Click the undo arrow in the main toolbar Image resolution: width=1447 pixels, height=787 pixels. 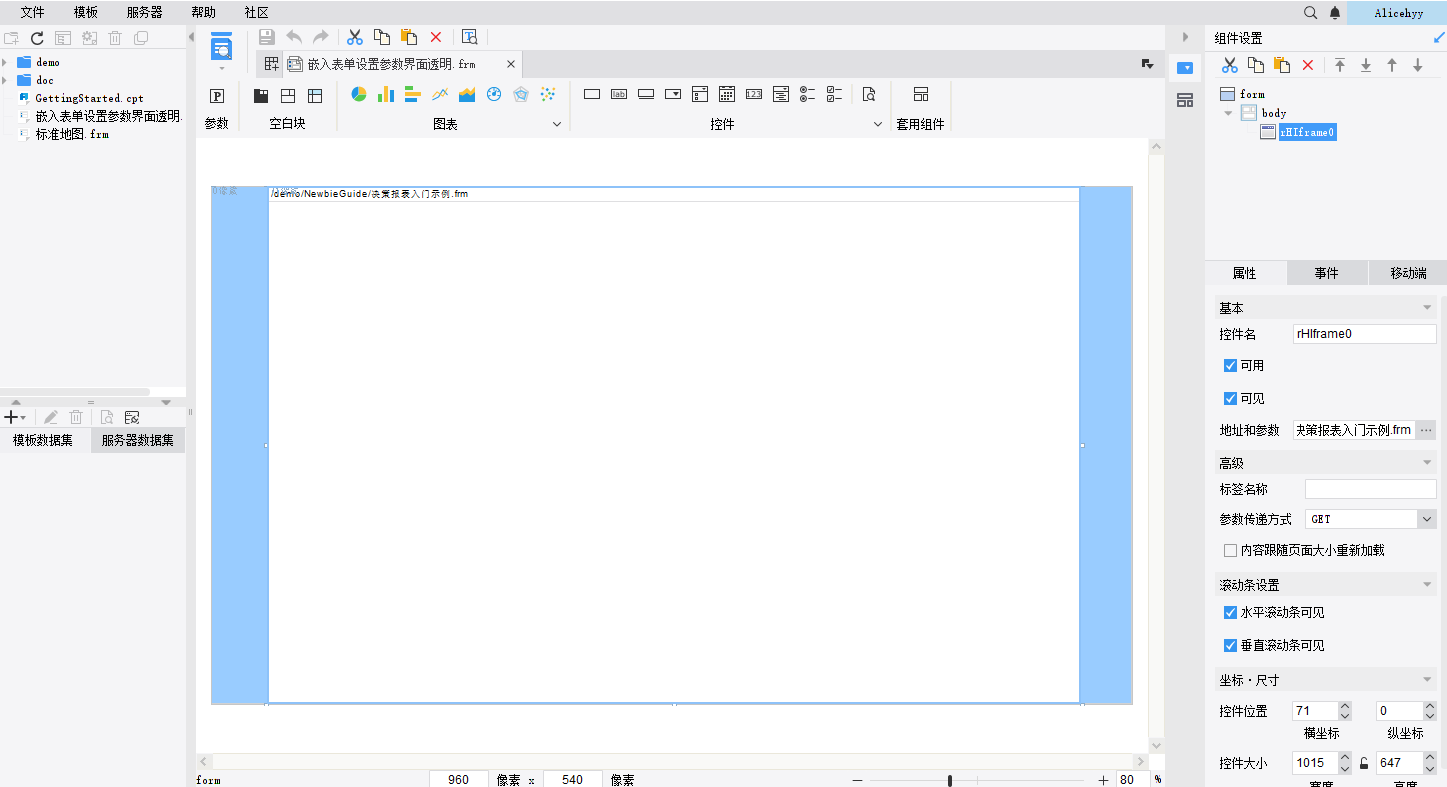point(294,37)
